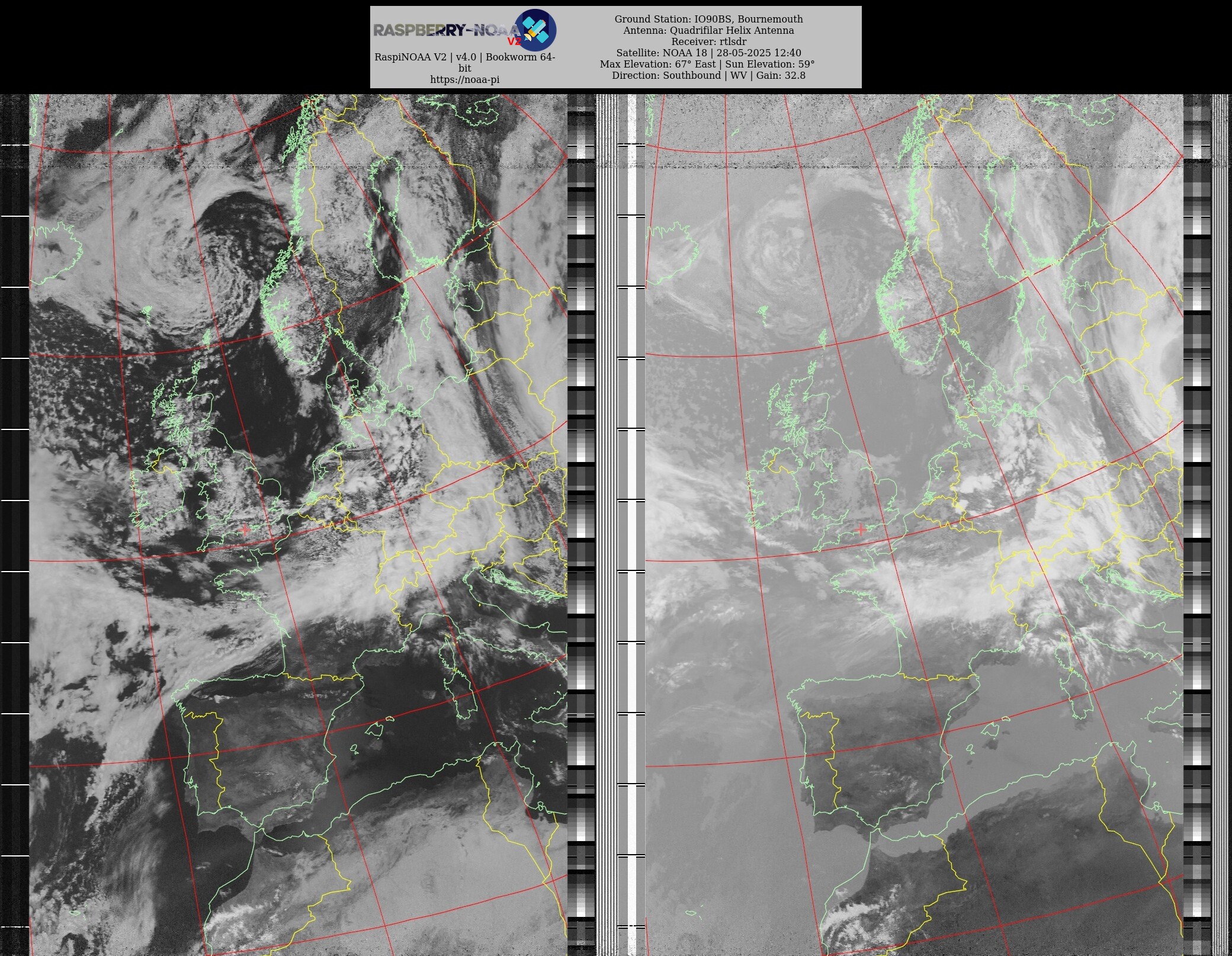
Task: Click the round satellite emblem in the logo
Action: tap(535, 30)
